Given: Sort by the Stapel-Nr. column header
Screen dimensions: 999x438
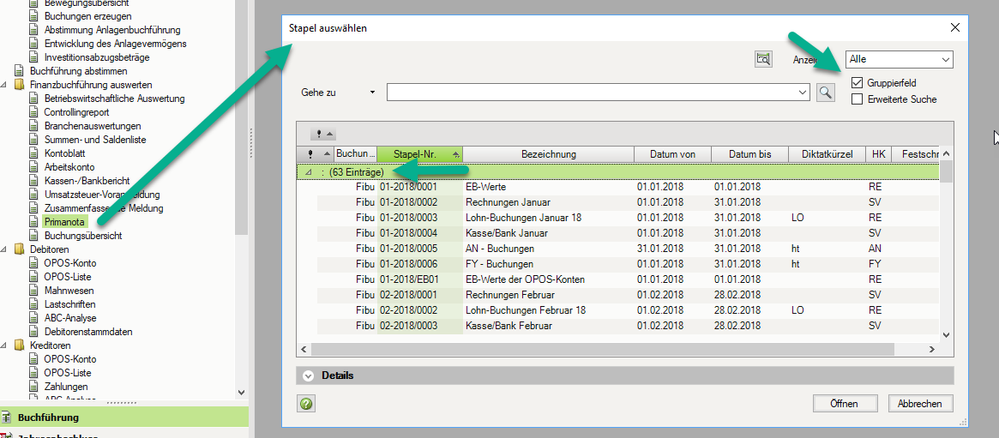Looking at the screenshot, I should [x=418, y=154].
